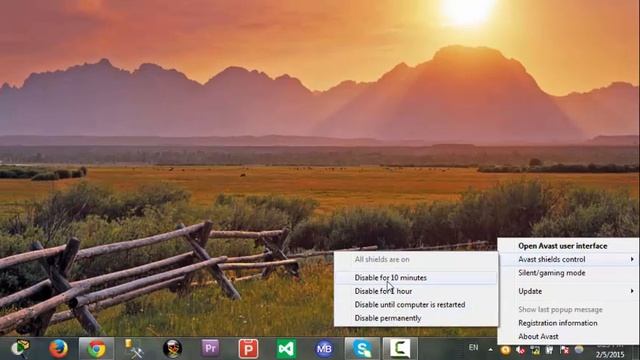Open Adobe Premiere Pro taskbar icon
Screen dimensions: 640x360
[211, 349]
